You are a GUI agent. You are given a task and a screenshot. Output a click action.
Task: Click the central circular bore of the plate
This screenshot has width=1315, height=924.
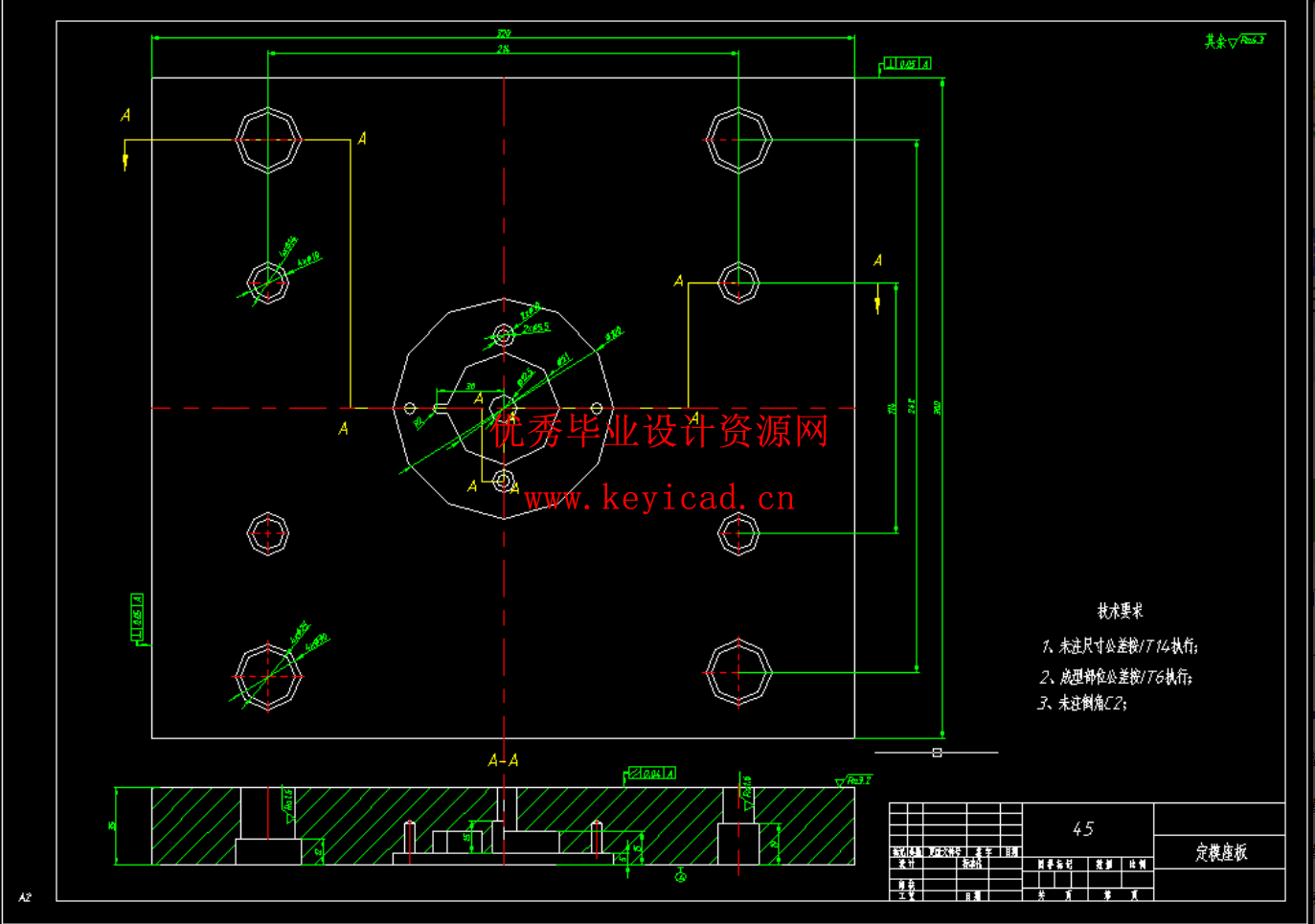[x=503, y=407]
